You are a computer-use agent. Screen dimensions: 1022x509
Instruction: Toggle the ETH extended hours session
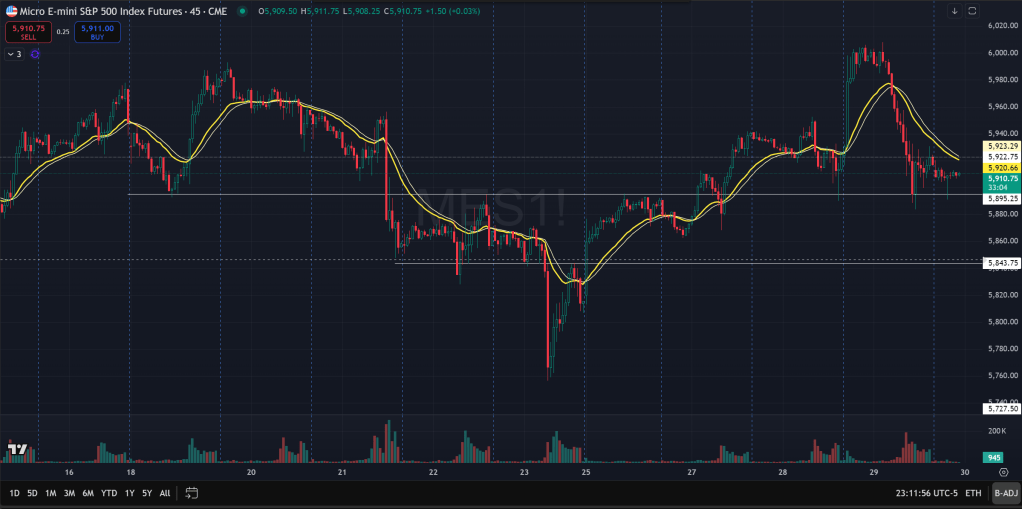(975, 493)
